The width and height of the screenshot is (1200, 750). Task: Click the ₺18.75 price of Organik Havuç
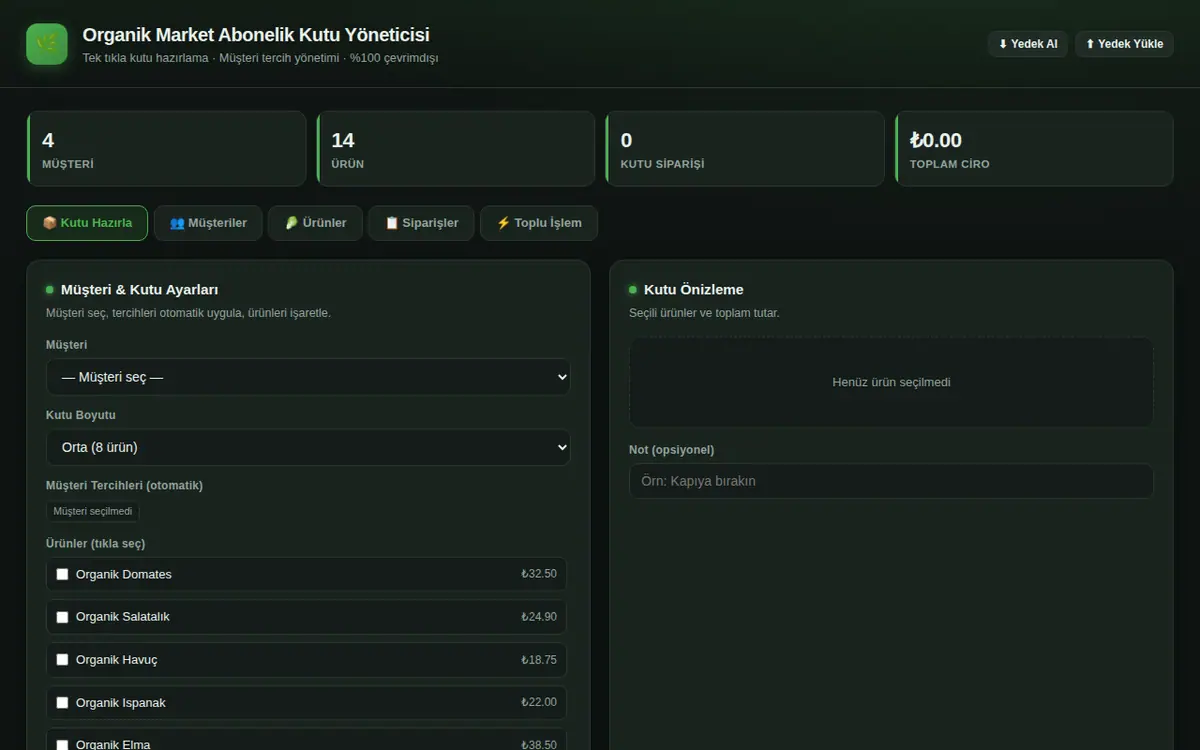(539, 660)
